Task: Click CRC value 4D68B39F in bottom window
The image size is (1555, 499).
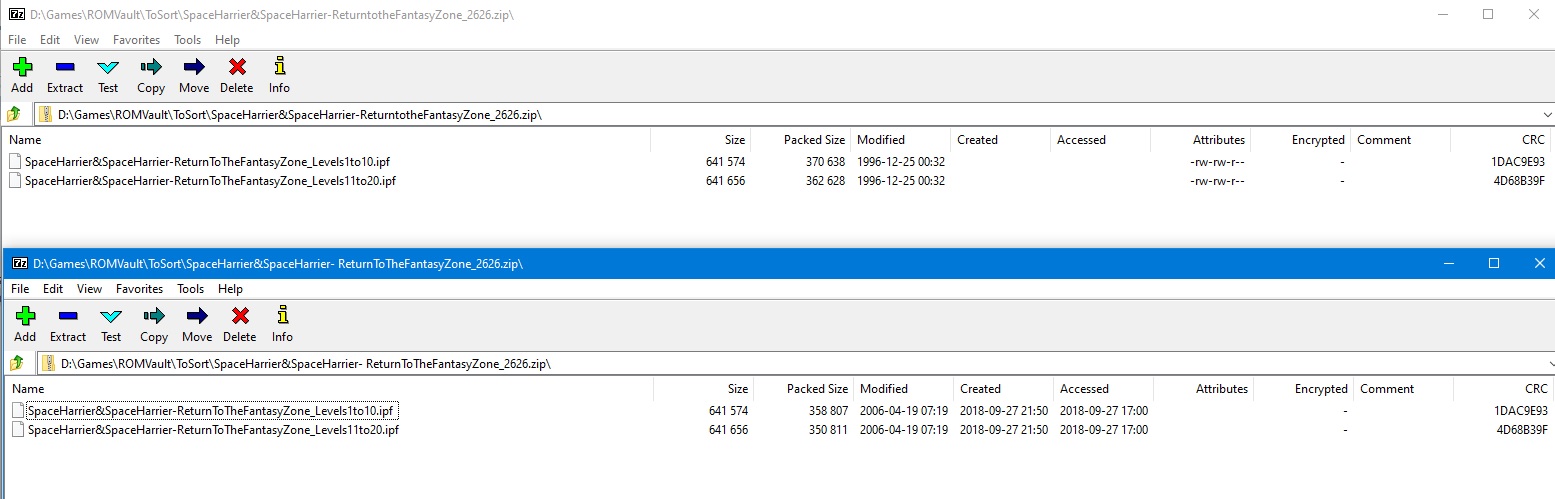Action: click(x=1521, y=430)
